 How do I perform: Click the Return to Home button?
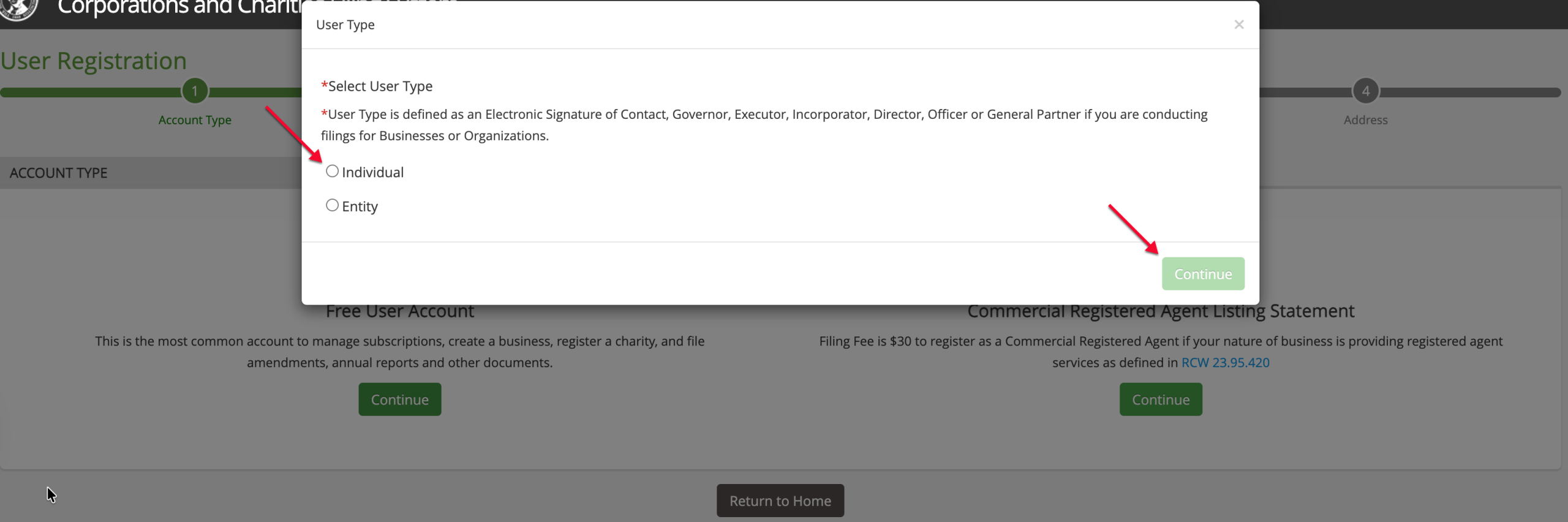click(780, 501)
